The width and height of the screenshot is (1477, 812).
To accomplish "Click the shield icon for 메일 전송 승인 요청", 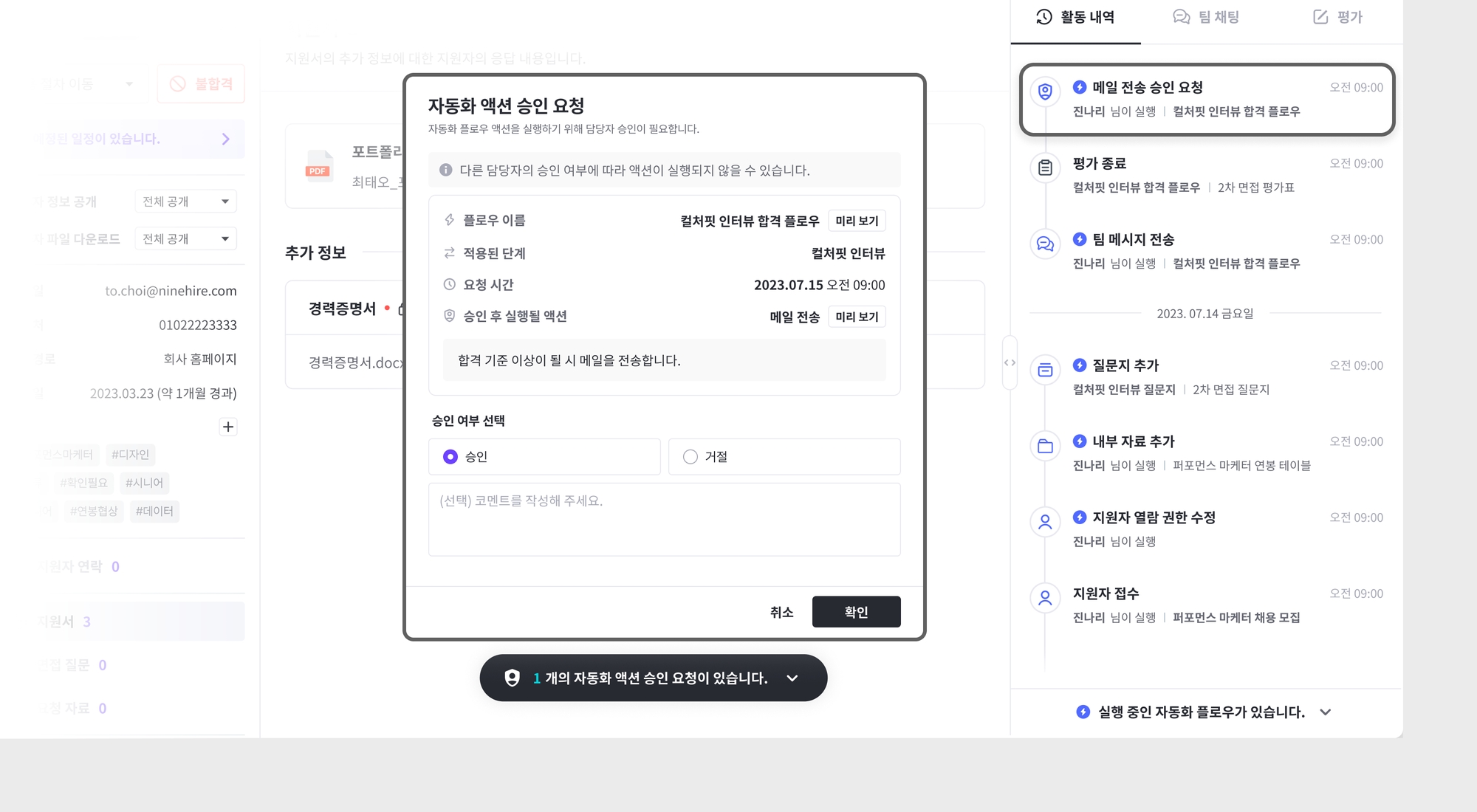I will pos(1045,92).
